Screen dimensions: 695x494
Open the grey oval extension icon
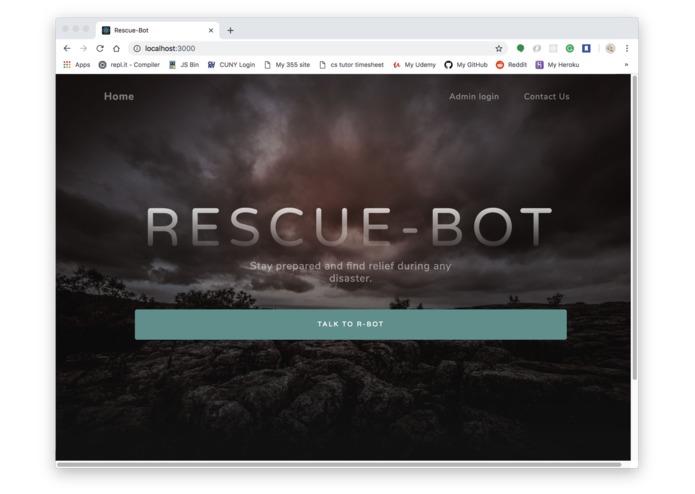click(537, 48)
